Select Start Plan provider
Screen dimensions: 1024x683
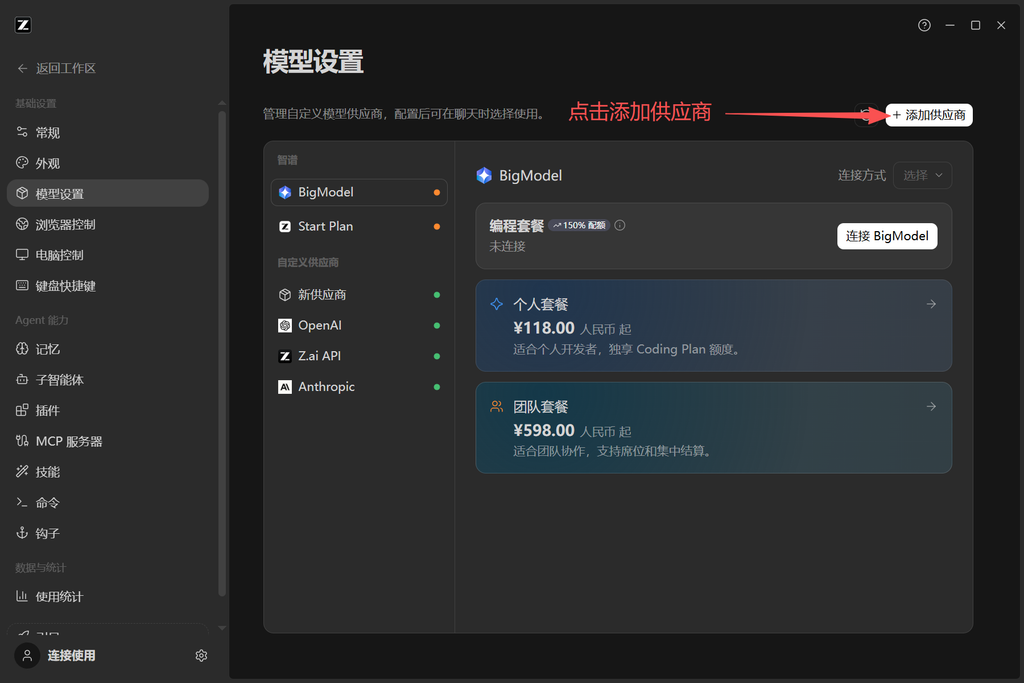pos(359,226)
